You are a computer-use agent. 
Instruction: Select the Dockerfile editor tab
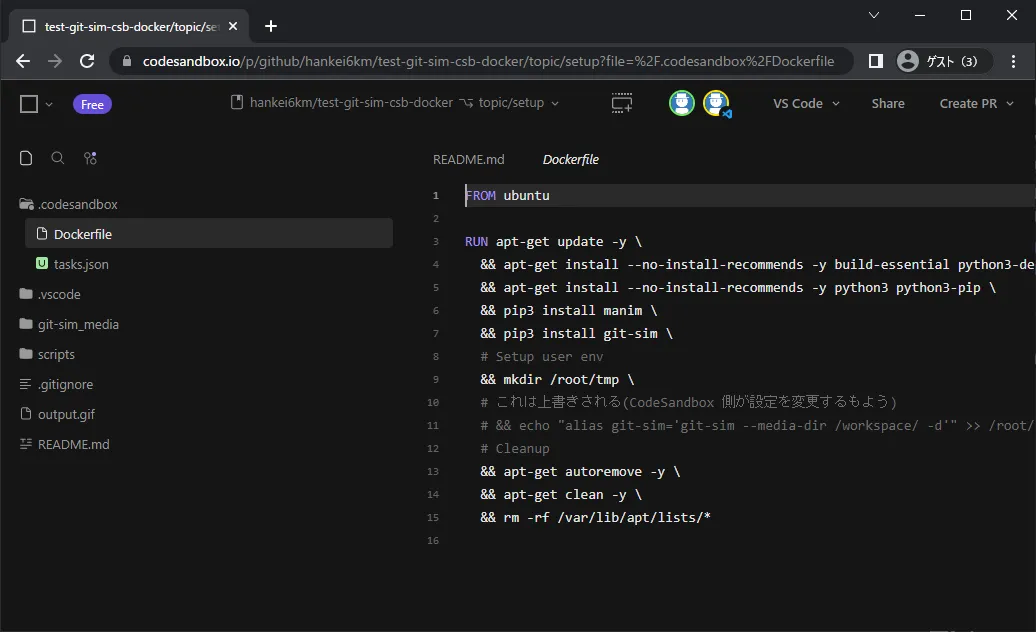coord(570,159)
